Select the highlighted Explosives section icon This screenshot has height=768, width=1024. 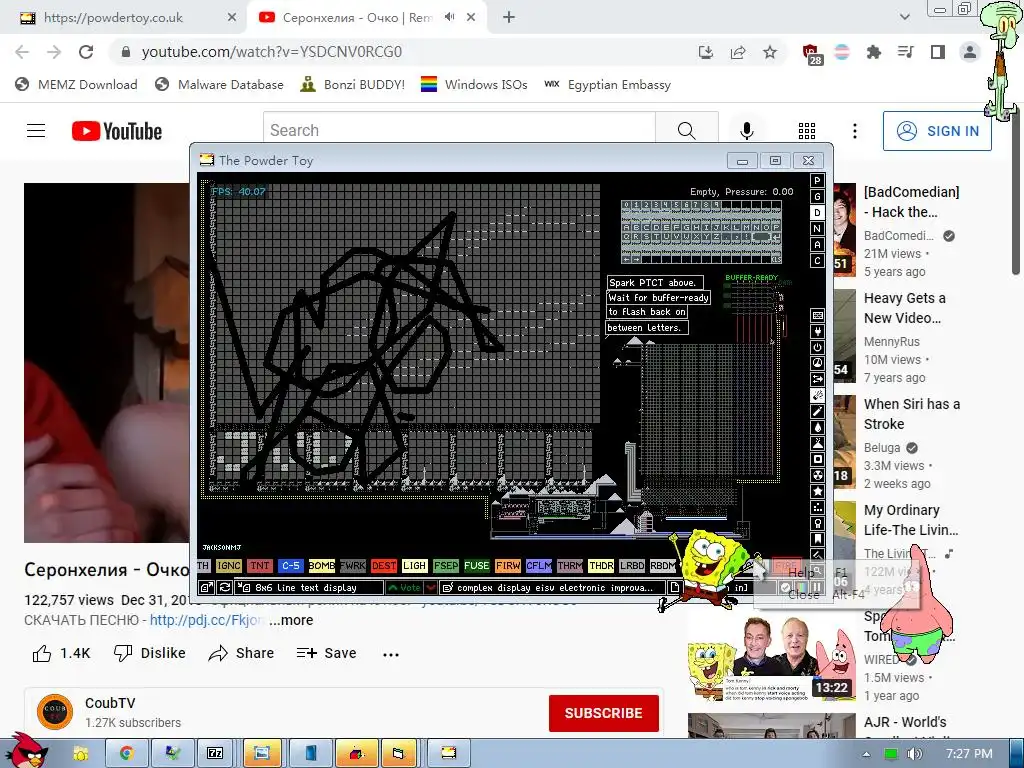point(817,395)
